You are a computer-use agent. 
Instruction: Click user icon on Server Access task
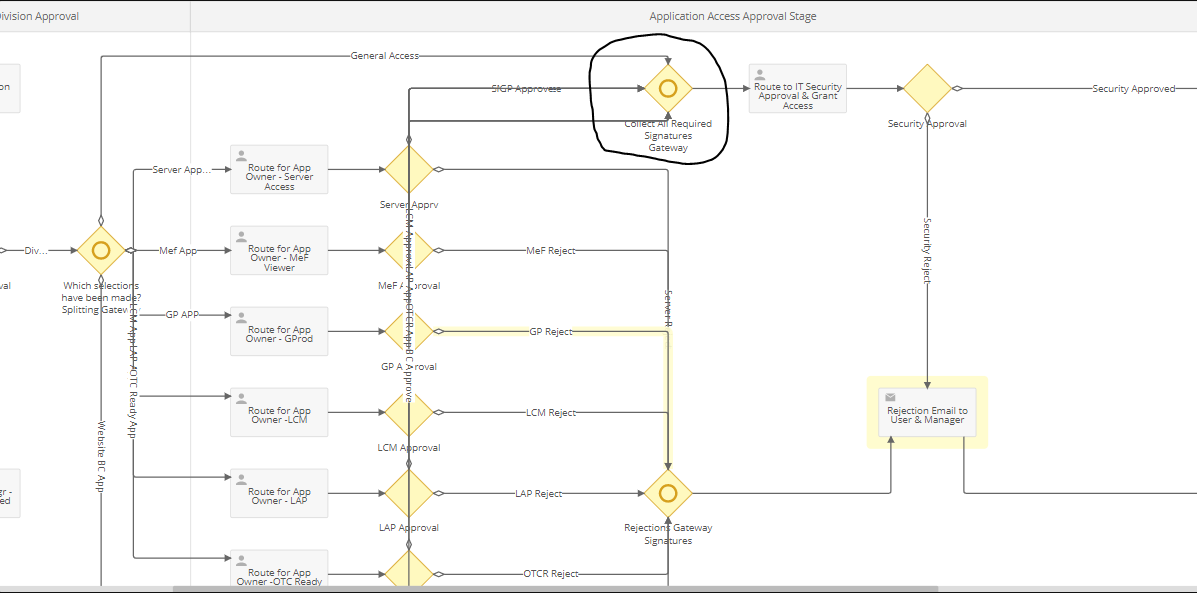pos(241,156)
